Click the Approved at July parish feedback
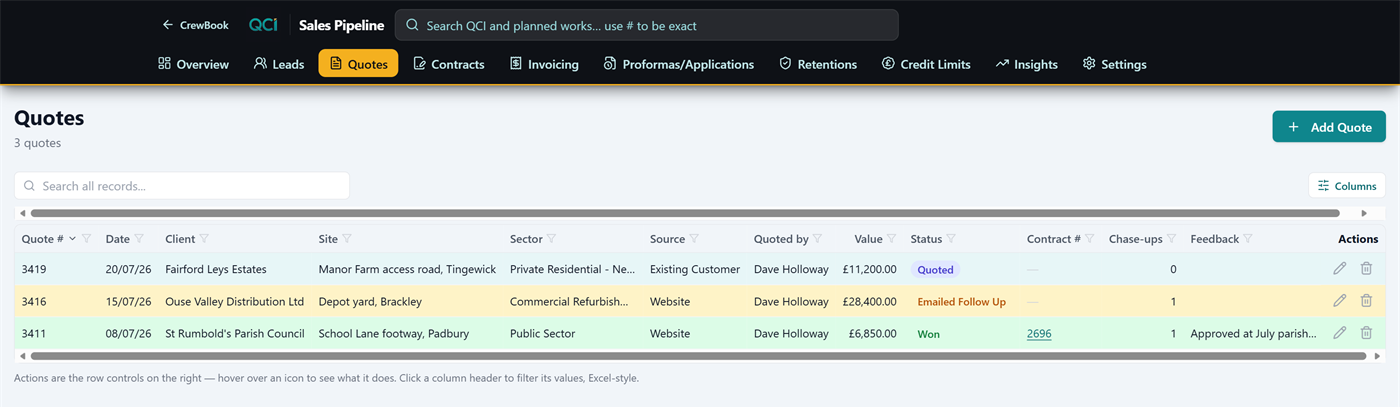Screen dimensions: 1400x407 tap(1254, 334)
